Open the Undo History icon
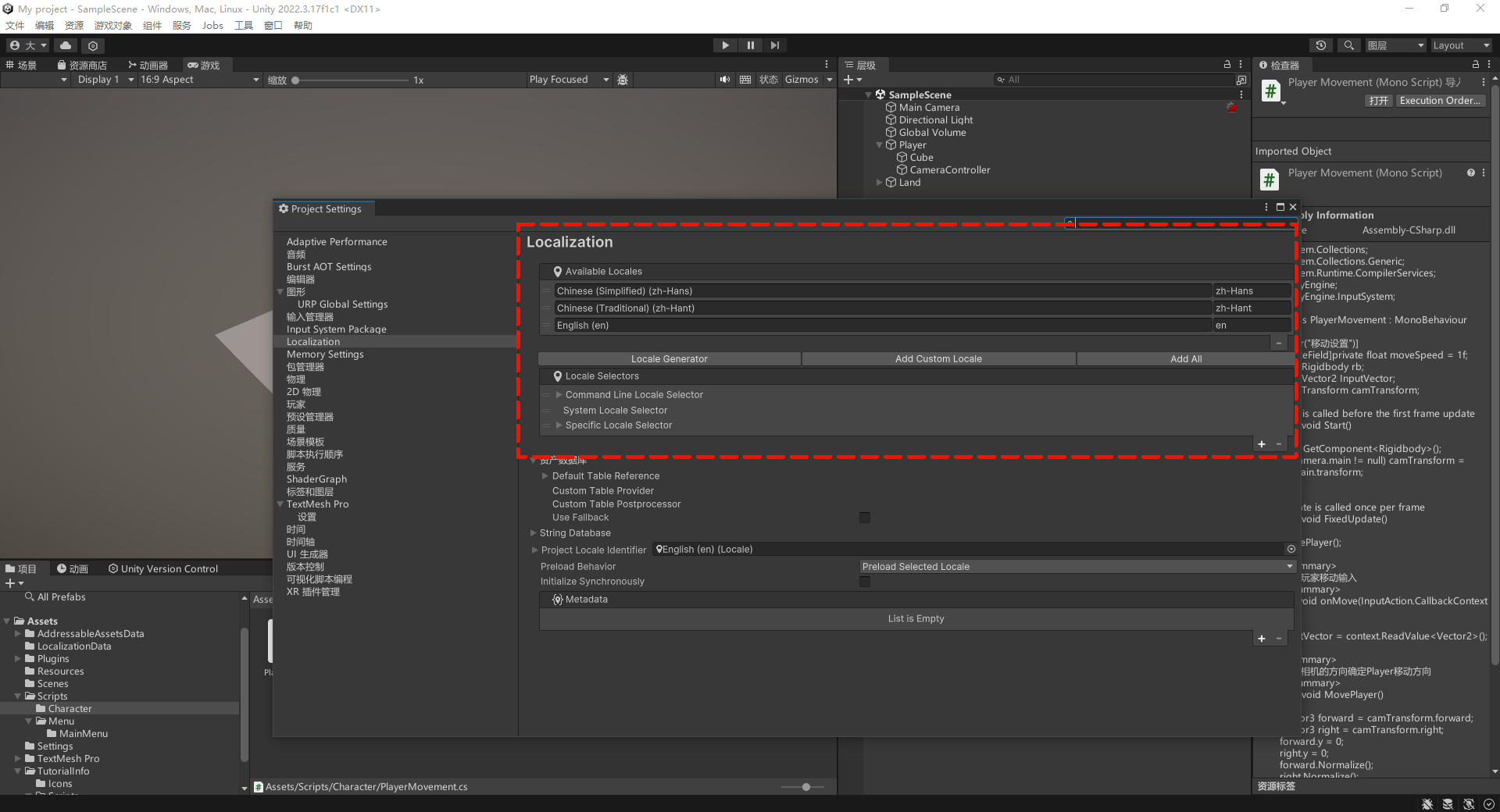 click(1321, 45)
